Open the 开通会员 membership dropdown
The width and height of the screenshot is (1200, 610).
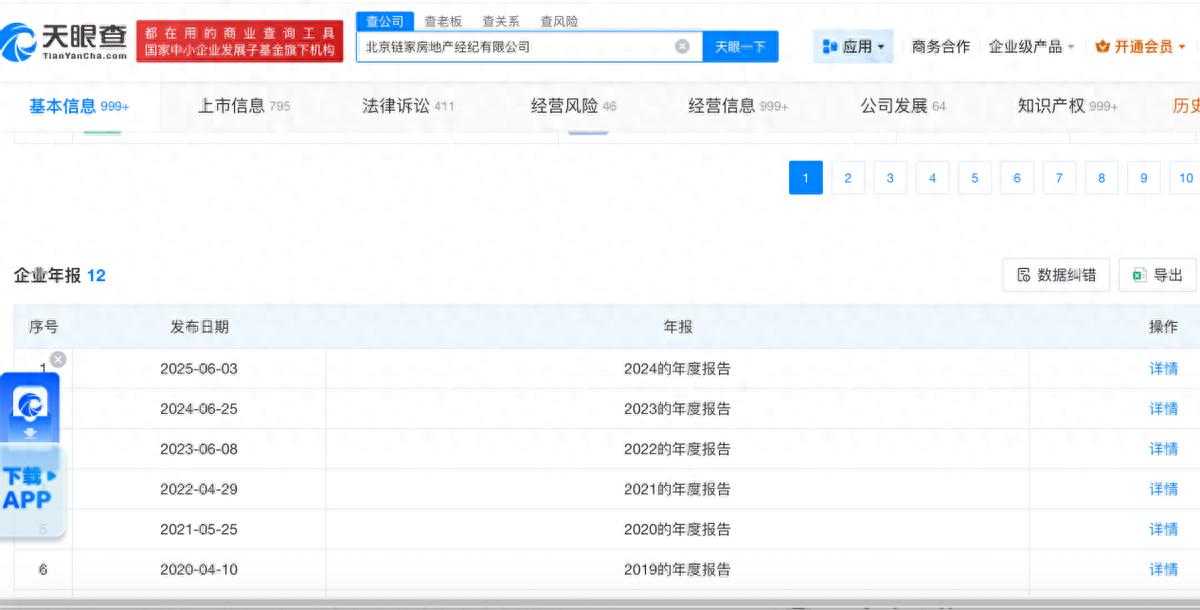tap(1140, 46)
